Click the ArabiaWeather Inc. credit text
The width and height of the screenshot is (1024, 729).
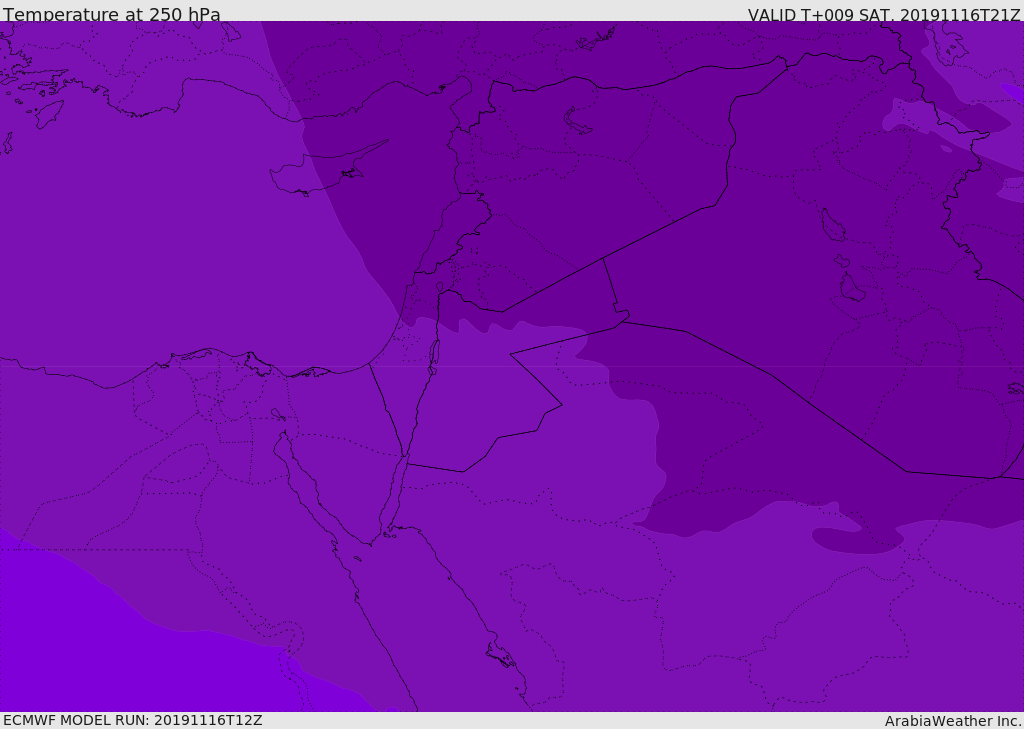tap(952, 721)
